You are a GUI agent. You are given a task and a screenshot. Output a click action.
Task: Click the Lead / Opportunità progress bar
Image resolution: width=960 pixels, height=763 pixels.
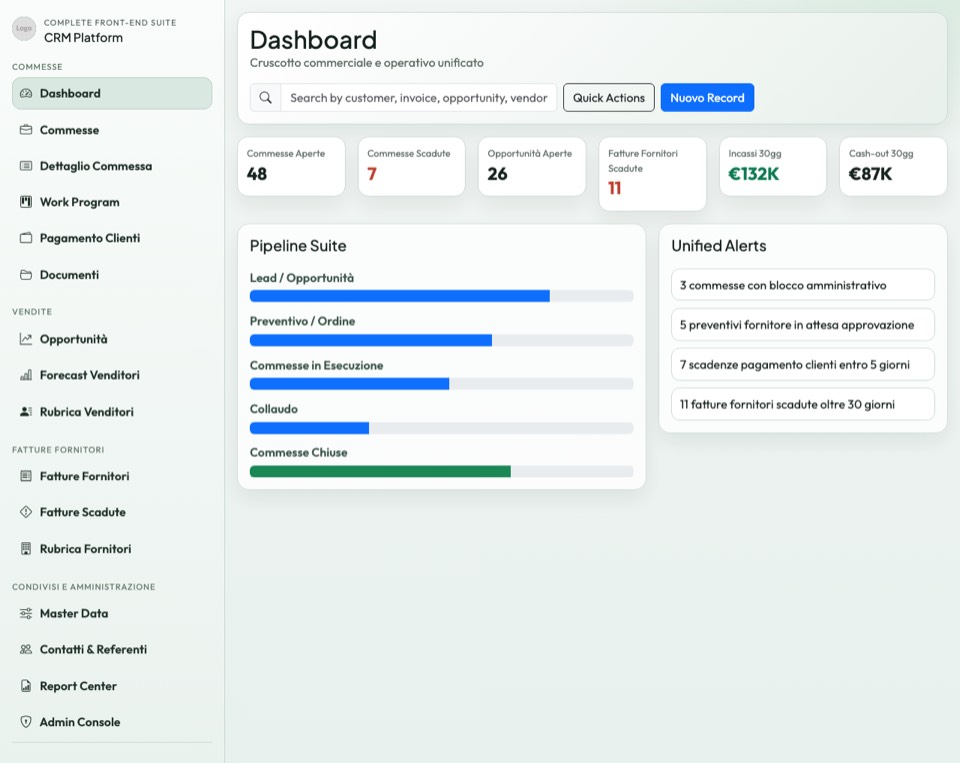[x=441, y=296]
